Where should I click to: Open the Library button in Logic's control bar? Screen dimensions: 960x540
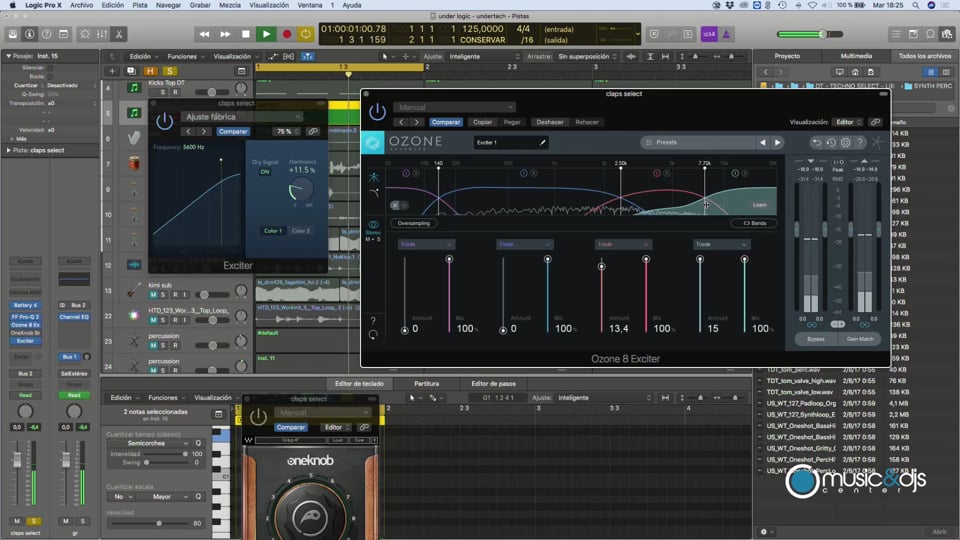[x=13, y=34]
